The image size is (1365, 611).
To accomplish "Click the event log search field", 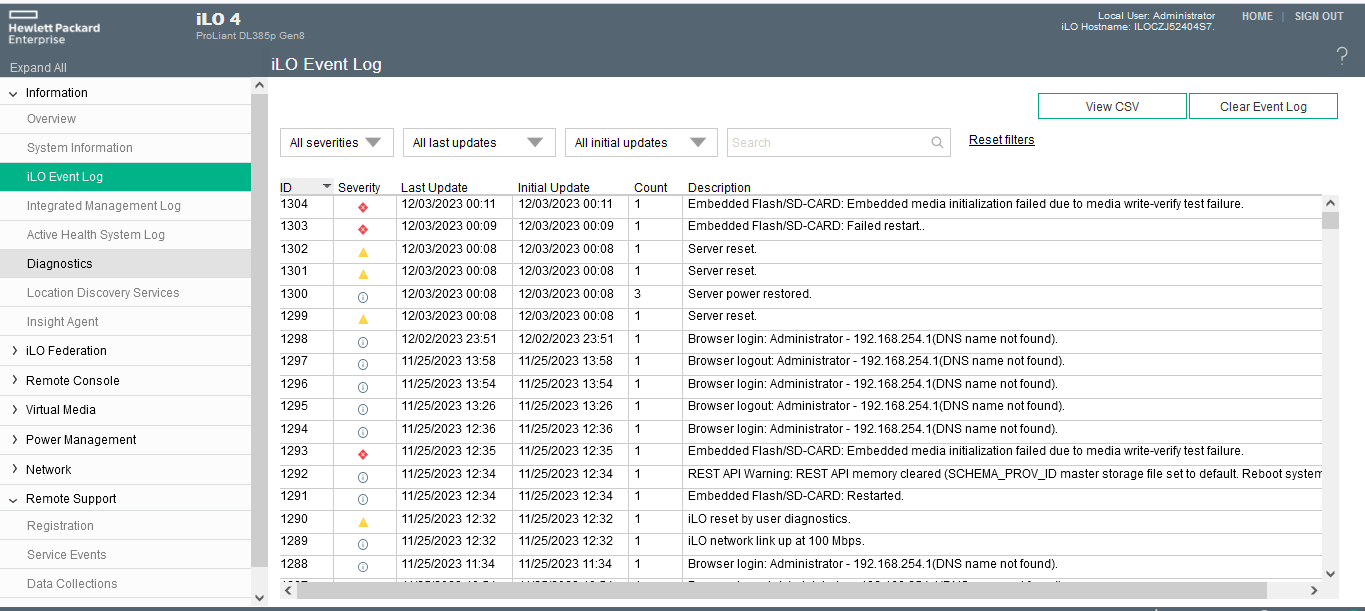I will pyautogui.click(x=828, y=143).
